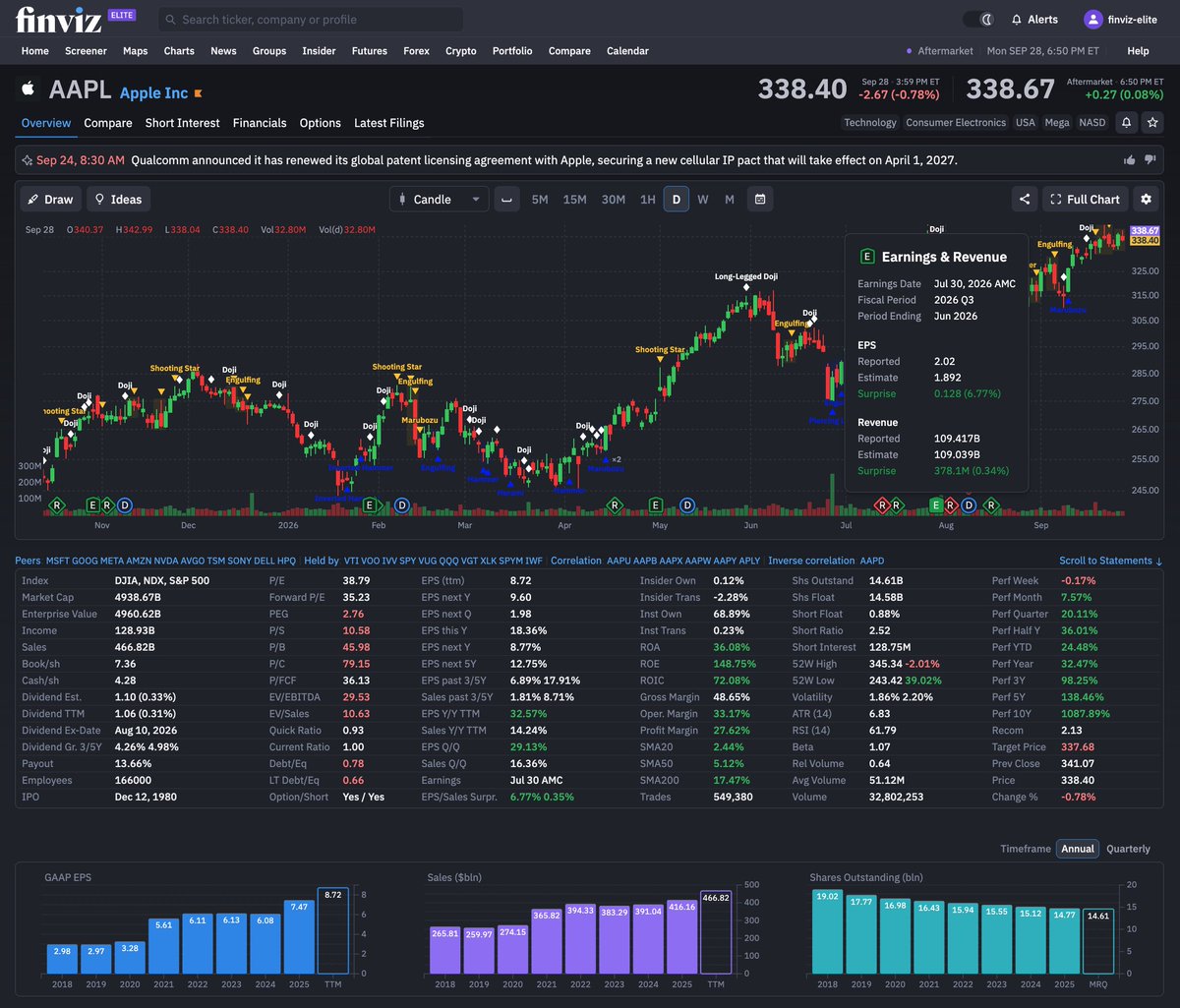Viewport: 1180px width, 1008px height.
Task: Open peer ticker MSFT
Action: point(58,561)
